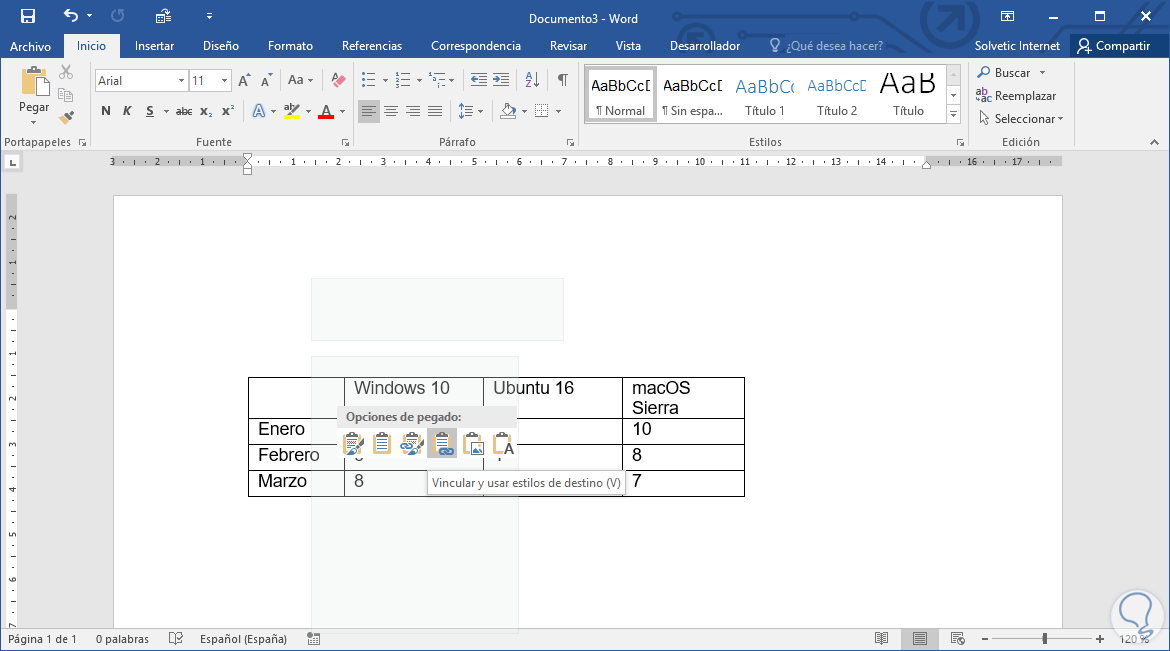This screenshot has height=651, width=1170.
Task: Increase paragraph indent
Action: coord(501,80)
